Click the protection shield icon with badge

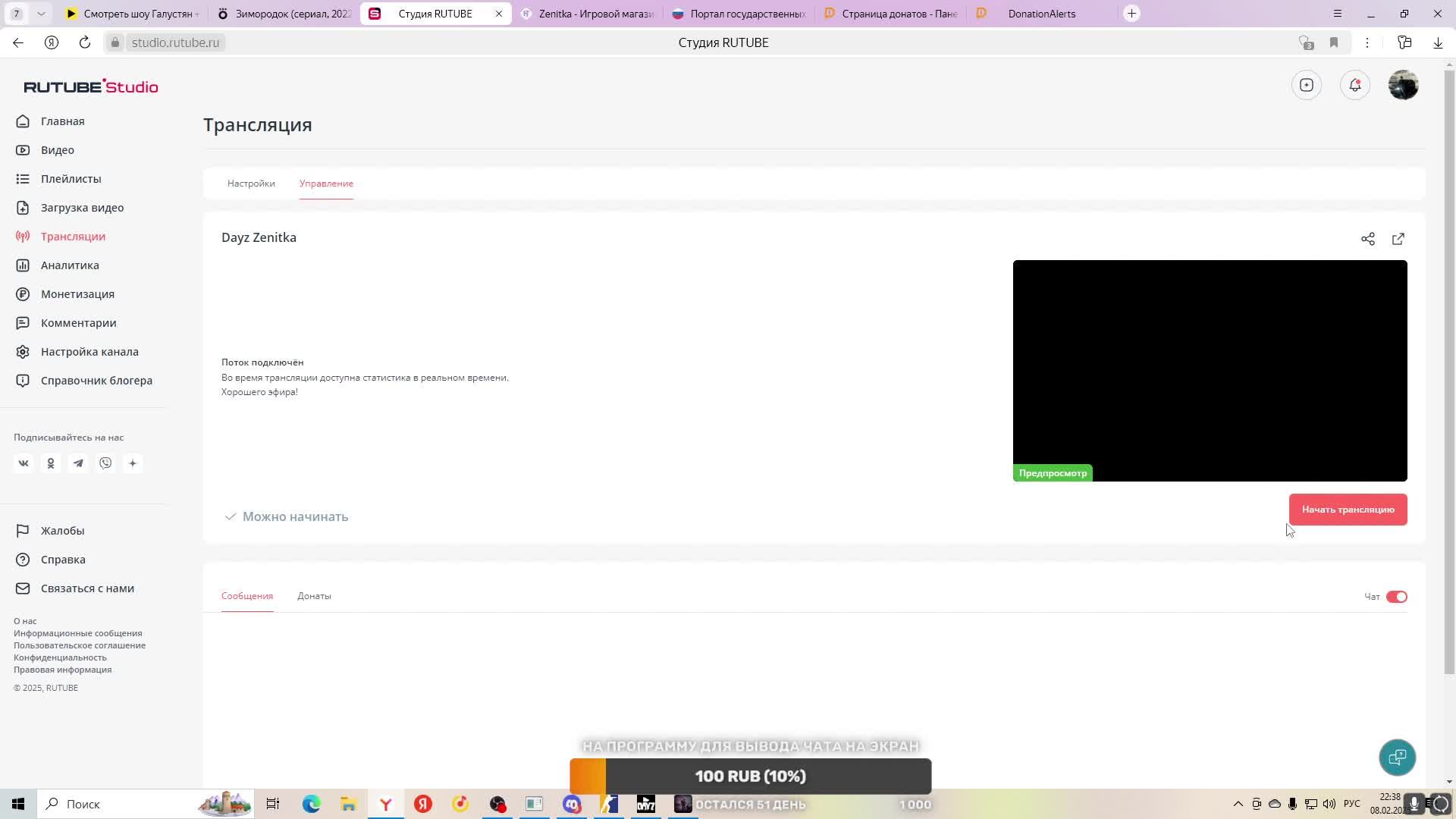(1305, 42)
